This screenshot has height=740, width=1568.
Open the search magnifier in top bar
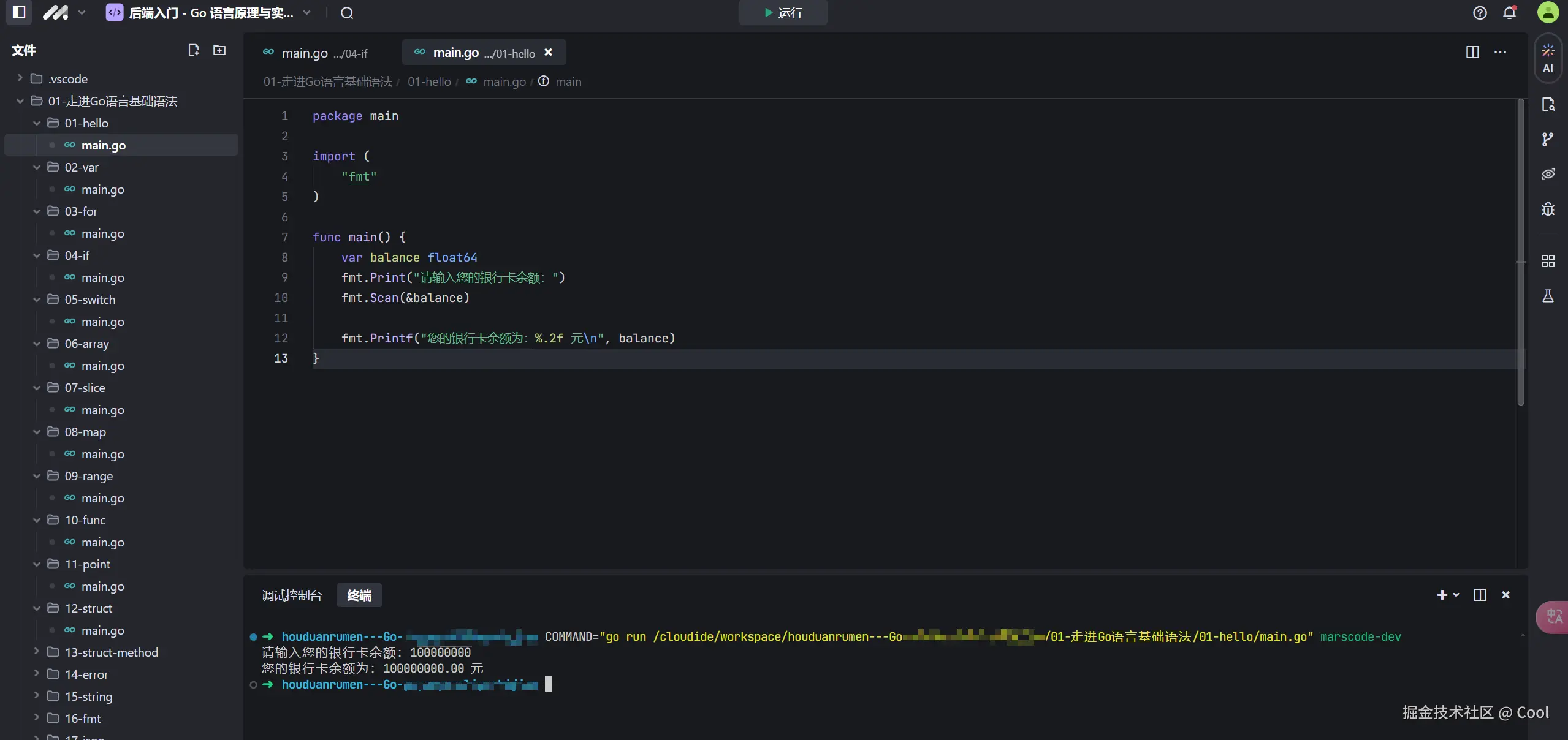pyautogui.click(x=347, y=13)
